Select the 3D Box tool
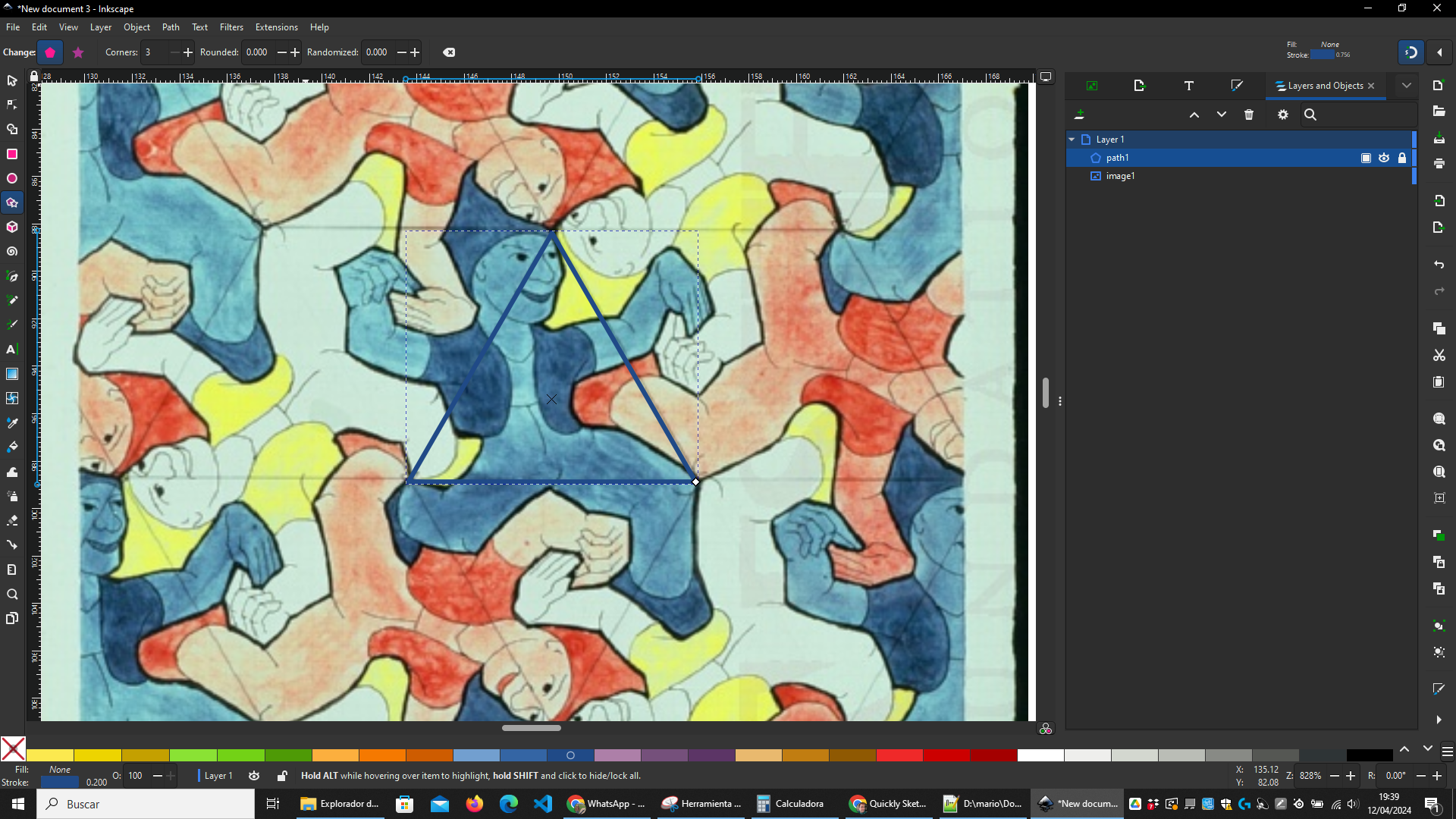This screenshot has height=819, width=1456. pyautogui.click(x=12, y=227)
